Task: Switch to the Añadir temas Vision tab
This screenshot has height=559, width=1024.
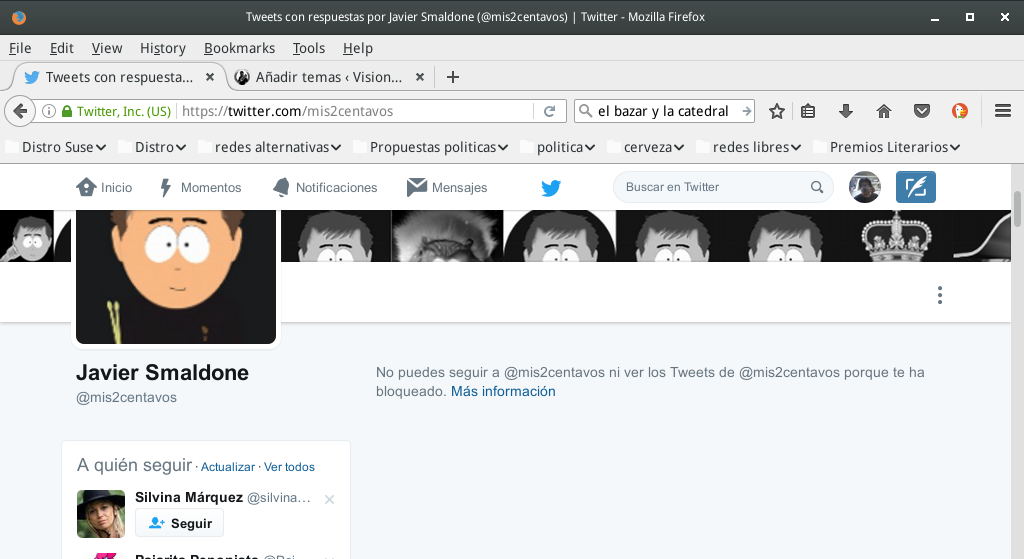Action: coord(328,77)
